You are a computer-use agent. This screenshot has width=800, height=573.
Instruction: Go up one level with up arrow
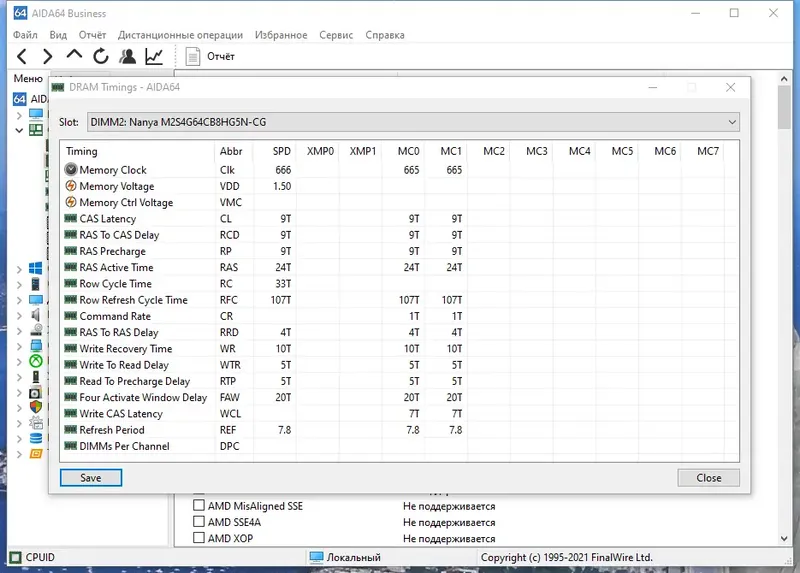[74, 55]
